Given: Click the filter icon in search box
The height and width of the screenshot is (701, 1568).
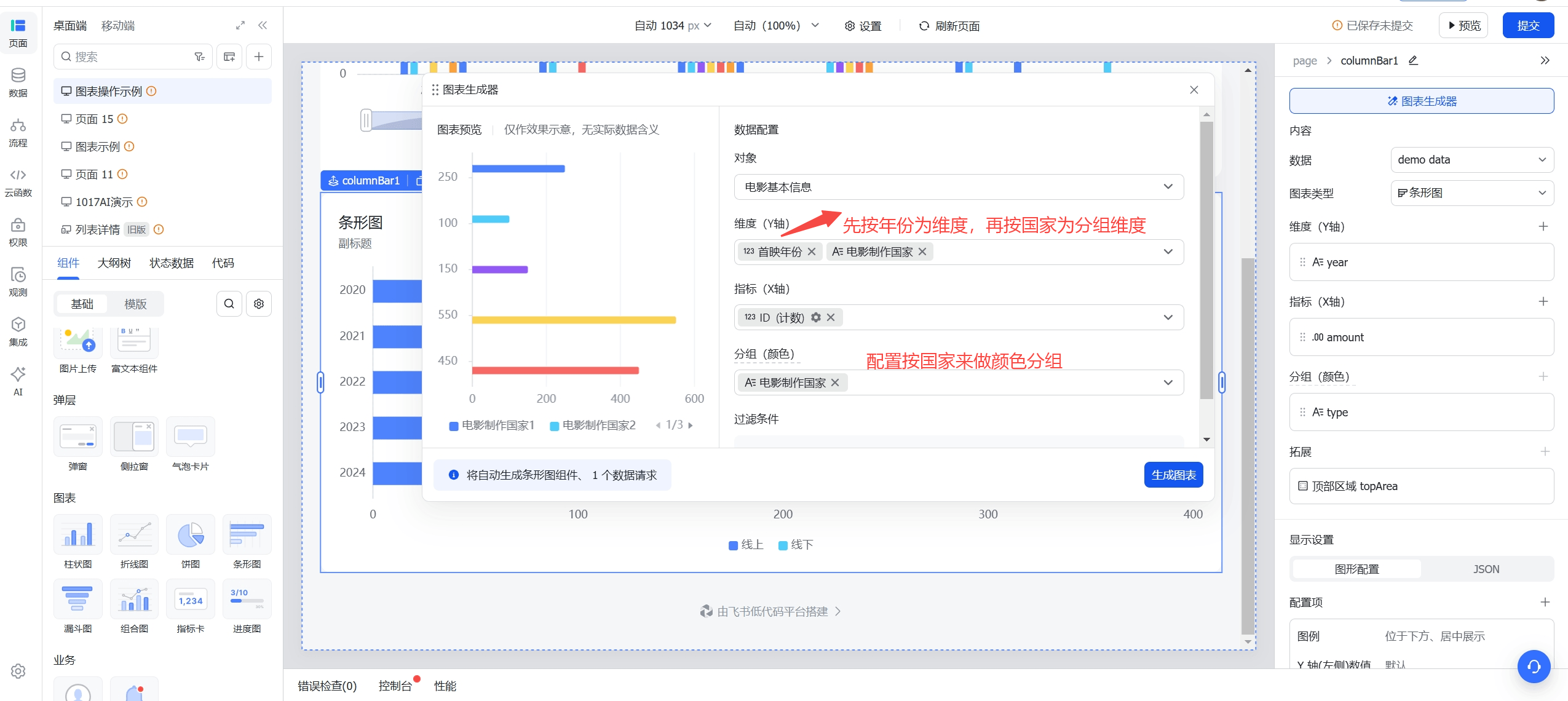Looking at the screenshot, I should [x=199, y=57].
